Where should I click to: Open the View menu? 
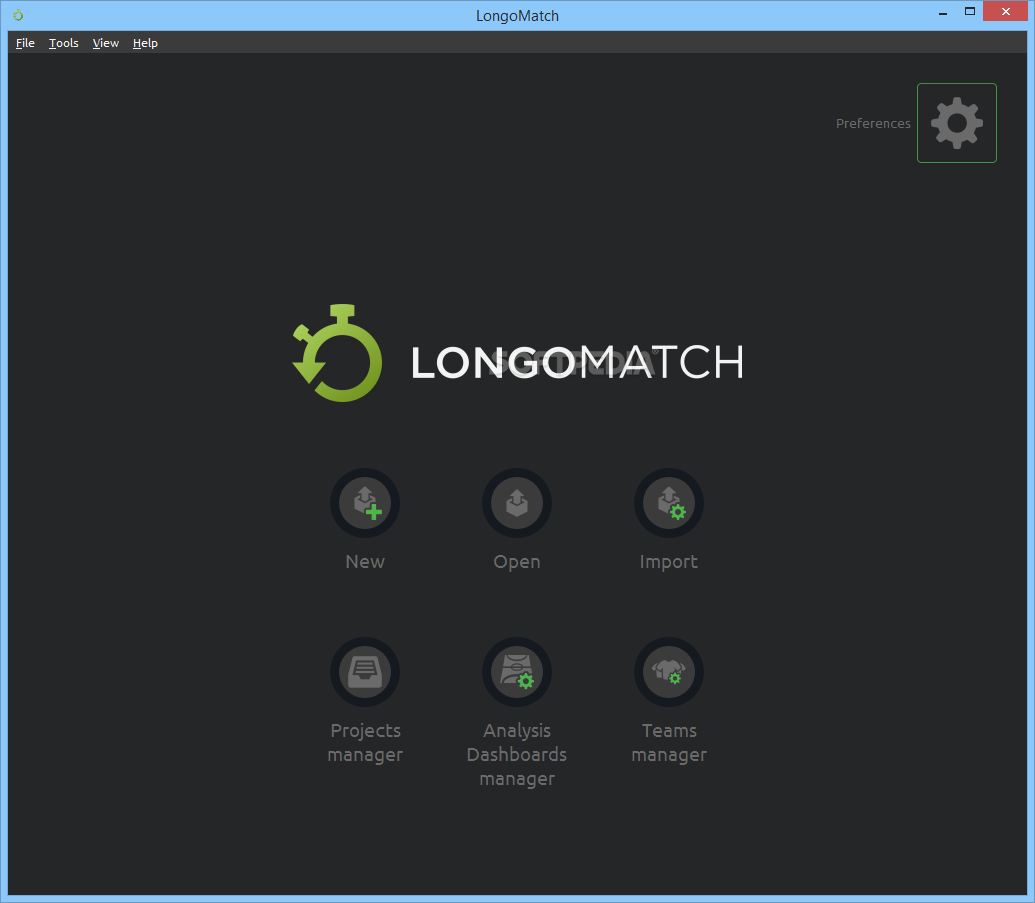click(106, 43)
